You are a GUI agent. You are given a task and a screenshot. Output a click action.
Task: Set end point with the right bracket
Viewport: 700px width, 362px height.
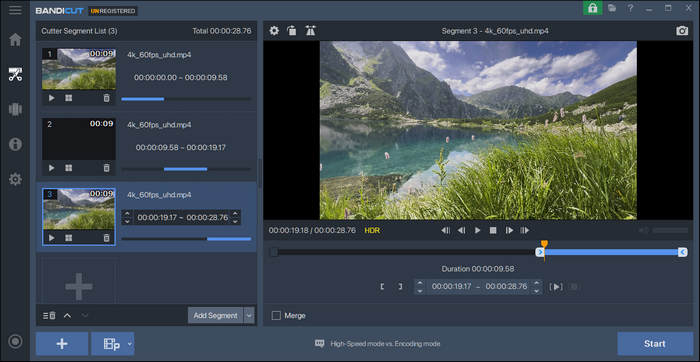400,287
